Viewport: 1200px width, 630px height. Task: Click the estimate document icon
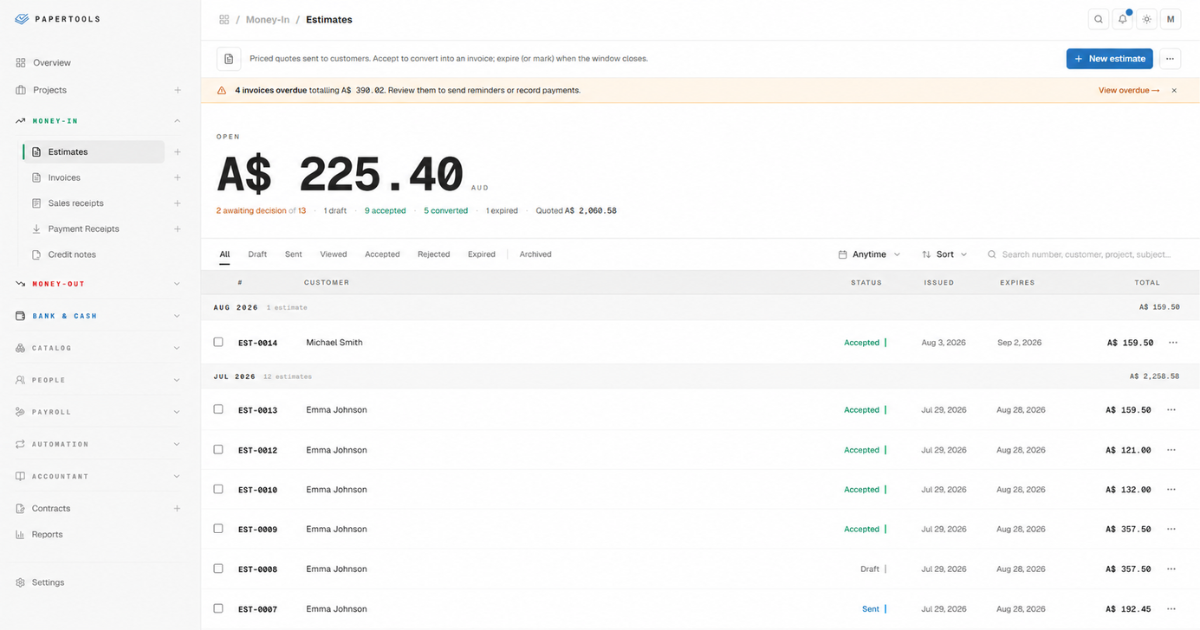tap(229, 59)
